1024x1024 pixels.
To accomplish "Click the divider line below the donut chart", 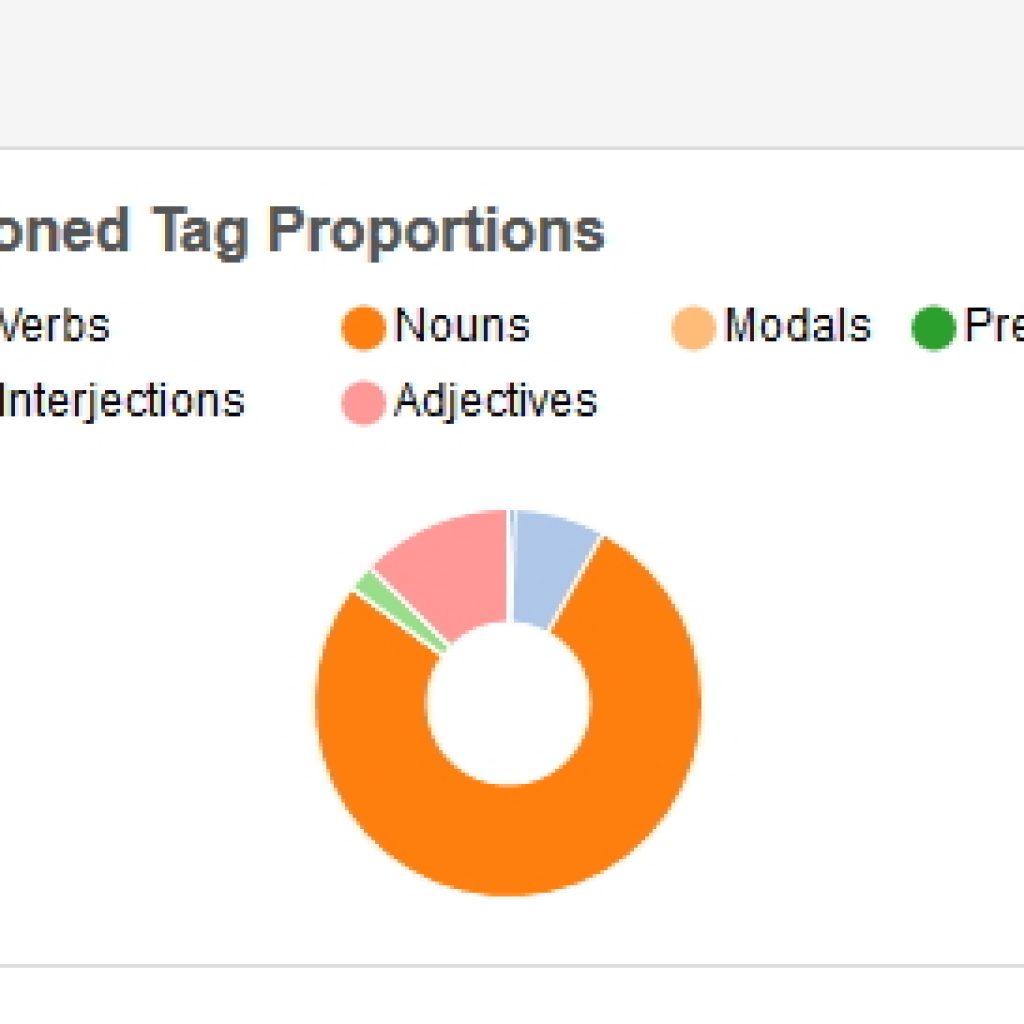I will (x=512, y=965).
